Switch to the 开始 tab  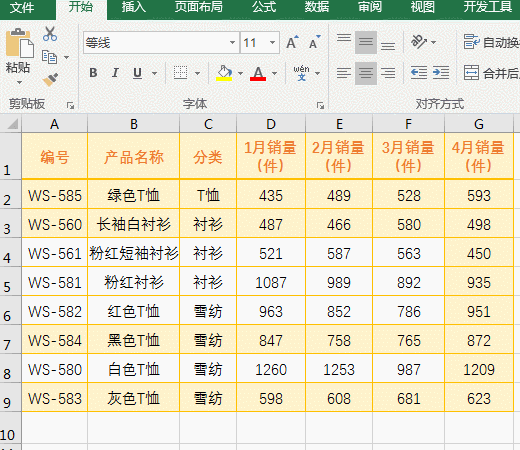[x=81, y=7]
